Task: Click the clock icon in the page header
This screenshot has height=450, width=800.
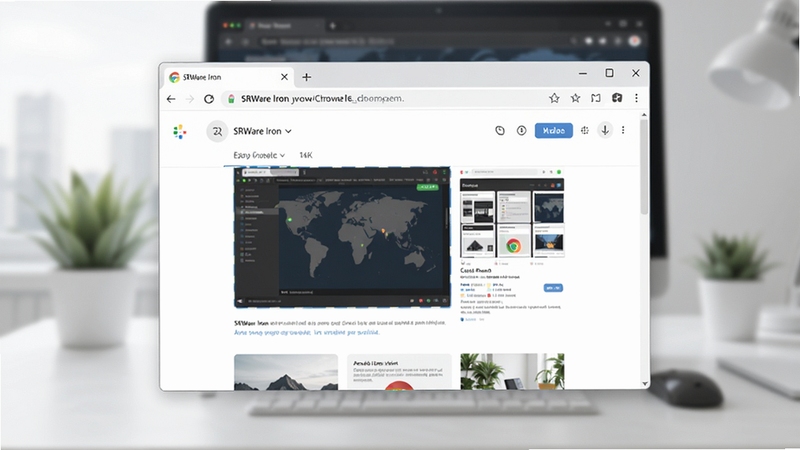Action: pos(500,131)
